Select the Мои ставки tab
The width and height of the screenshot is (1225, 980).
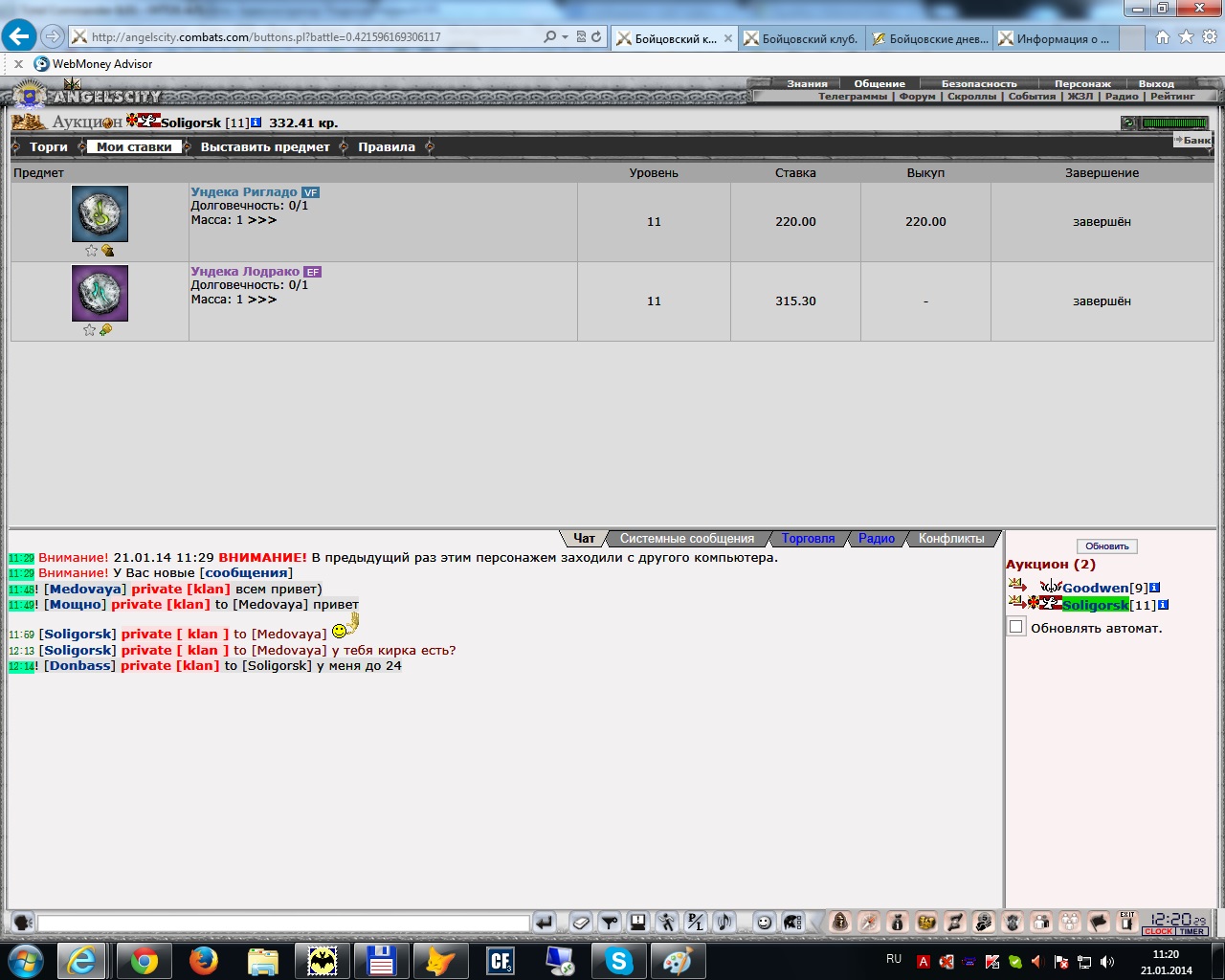[134, 147]
